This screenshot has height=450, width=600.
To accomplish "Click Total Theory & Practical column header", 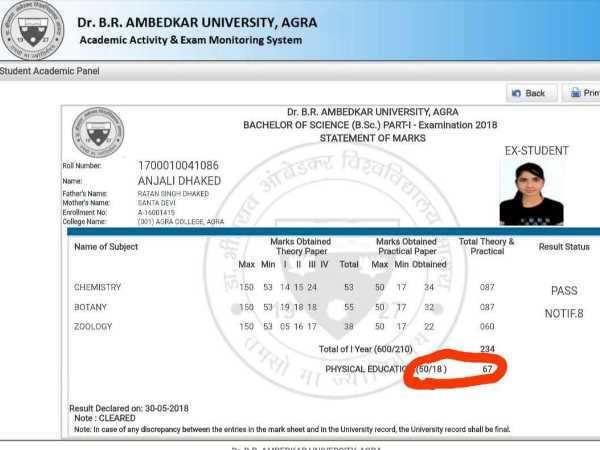I will (486, 246).
